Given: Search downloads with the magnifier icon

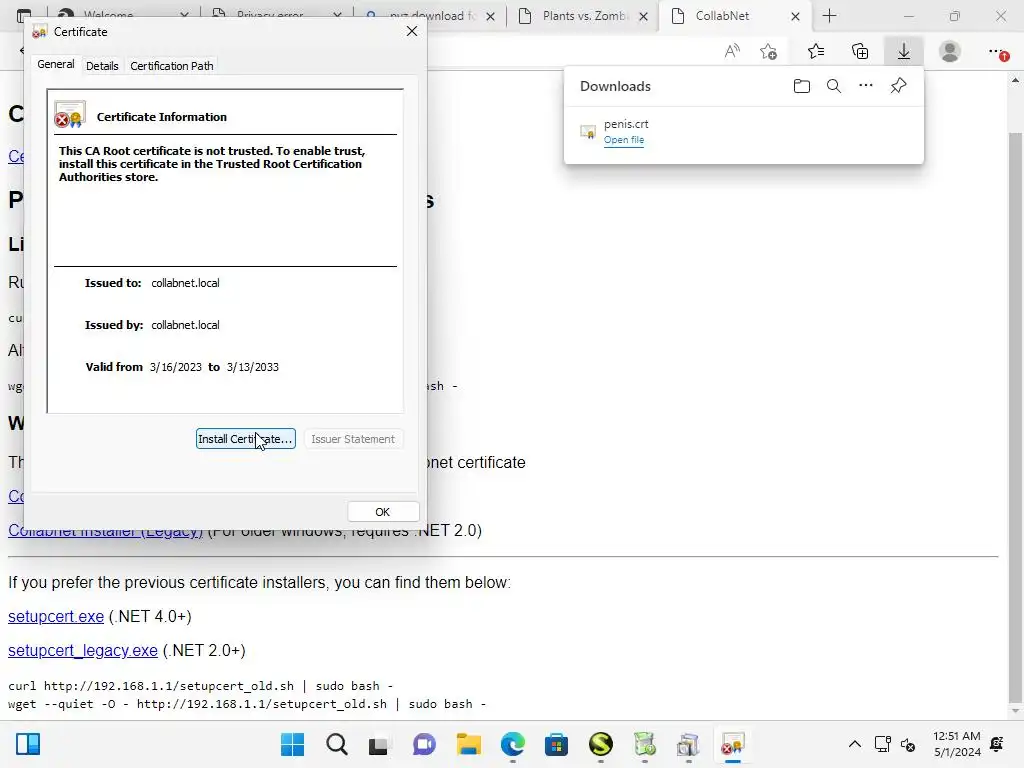Looking at the screenshot, I should tap(833, 86).
